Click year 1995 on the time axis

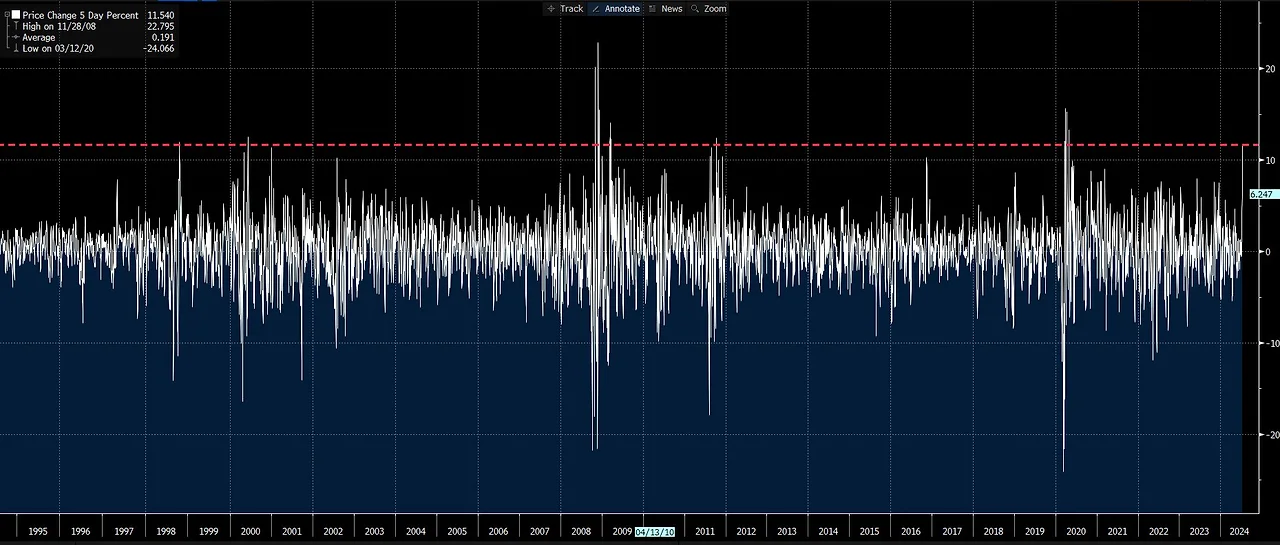point(39,532)
